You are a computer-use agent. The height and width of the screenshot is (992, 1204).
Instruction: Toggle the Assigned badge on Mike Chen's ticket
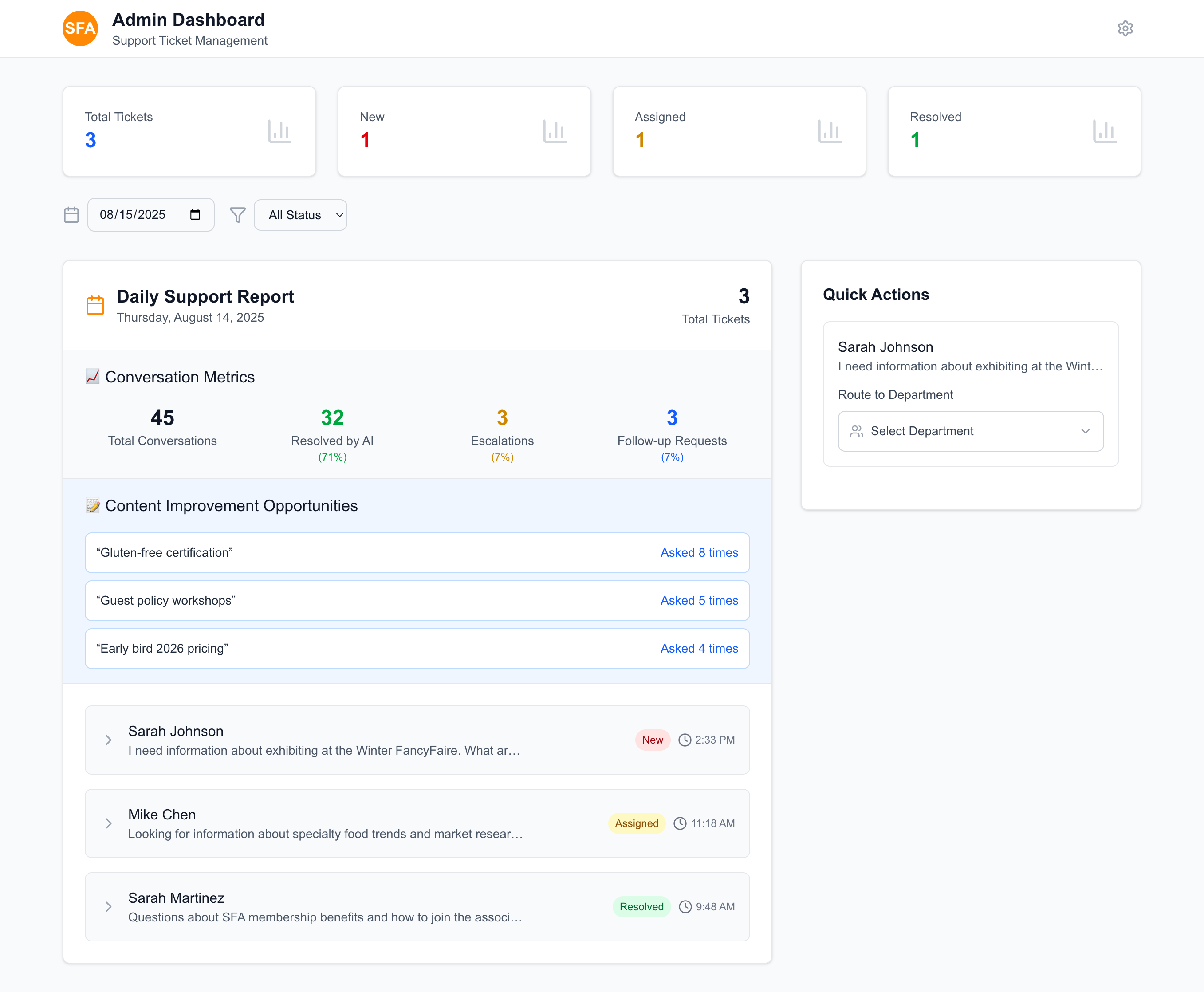[x=637, y=823]
